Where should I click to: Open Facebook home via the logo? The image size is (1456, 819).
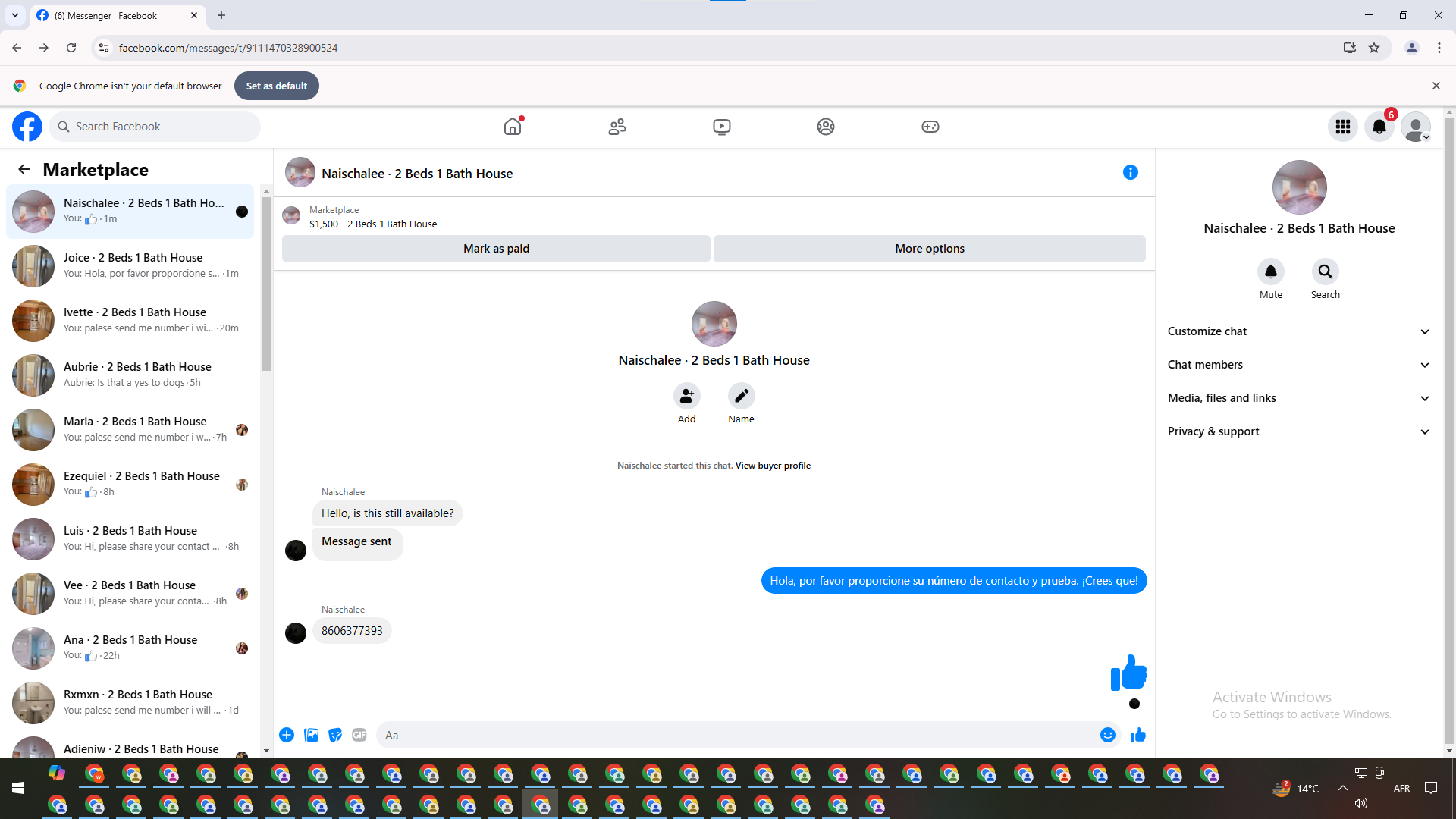(27, 127)
